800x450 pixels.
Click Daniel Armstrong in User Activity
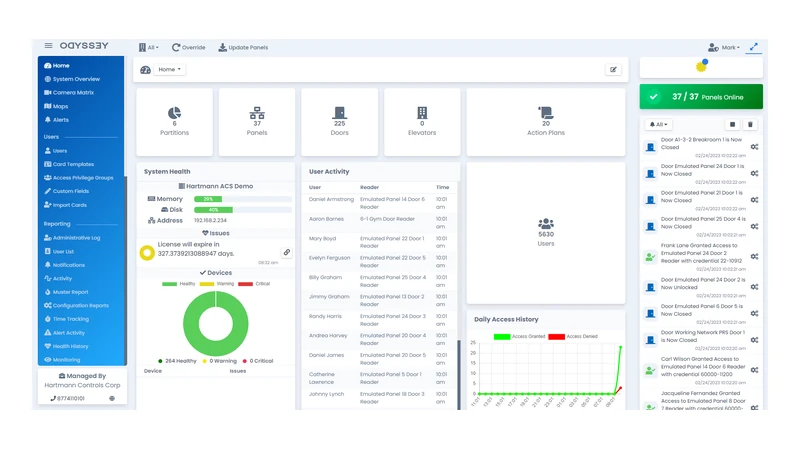click(x=331, y=199)
